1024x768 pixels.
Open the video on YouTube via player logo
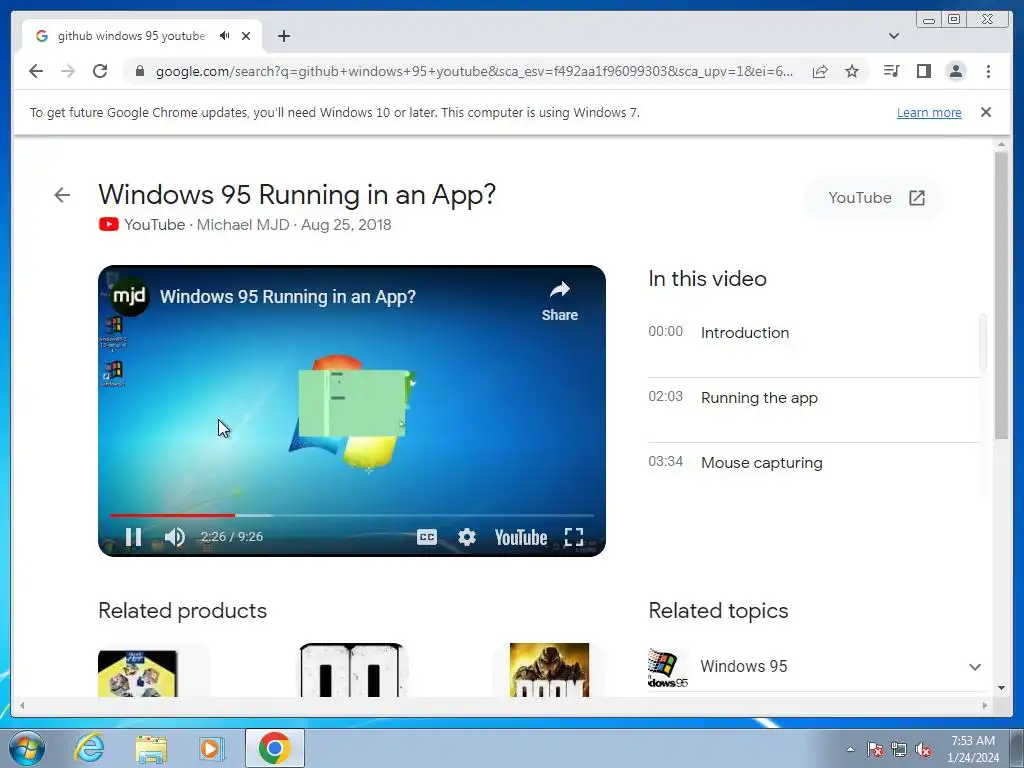[520, 537]
